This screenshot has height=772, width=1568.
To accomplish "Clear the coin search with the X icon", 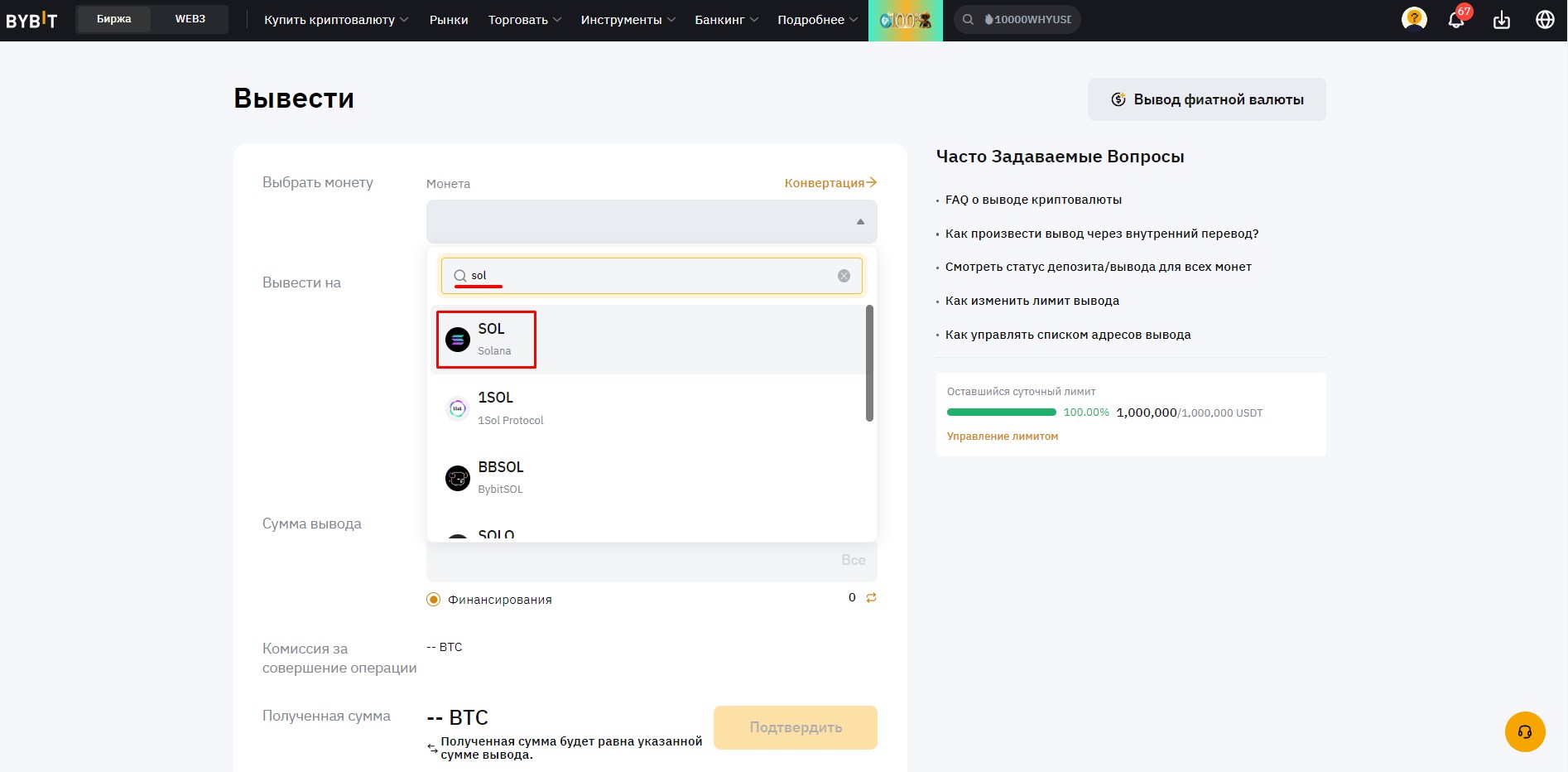I will click(x=844, y=276).
